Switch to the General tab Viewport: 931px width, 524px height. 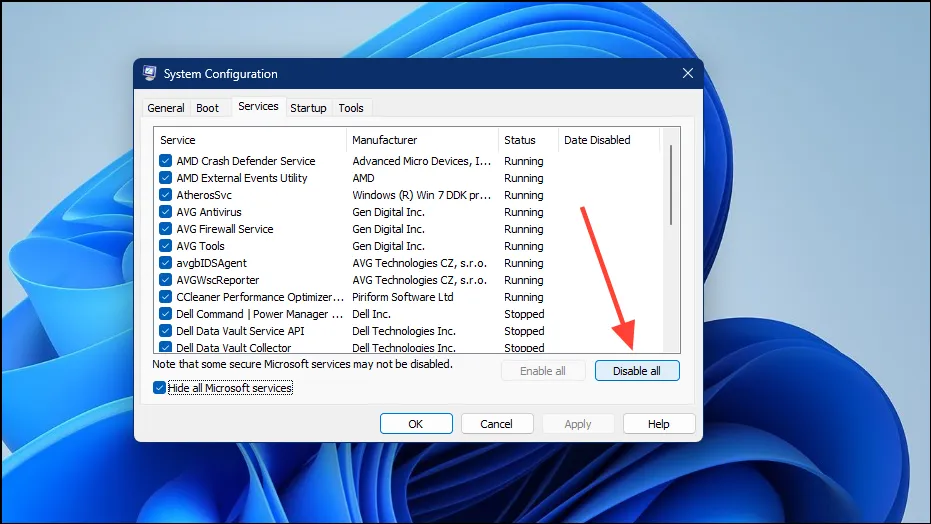[x=166, y=108]
